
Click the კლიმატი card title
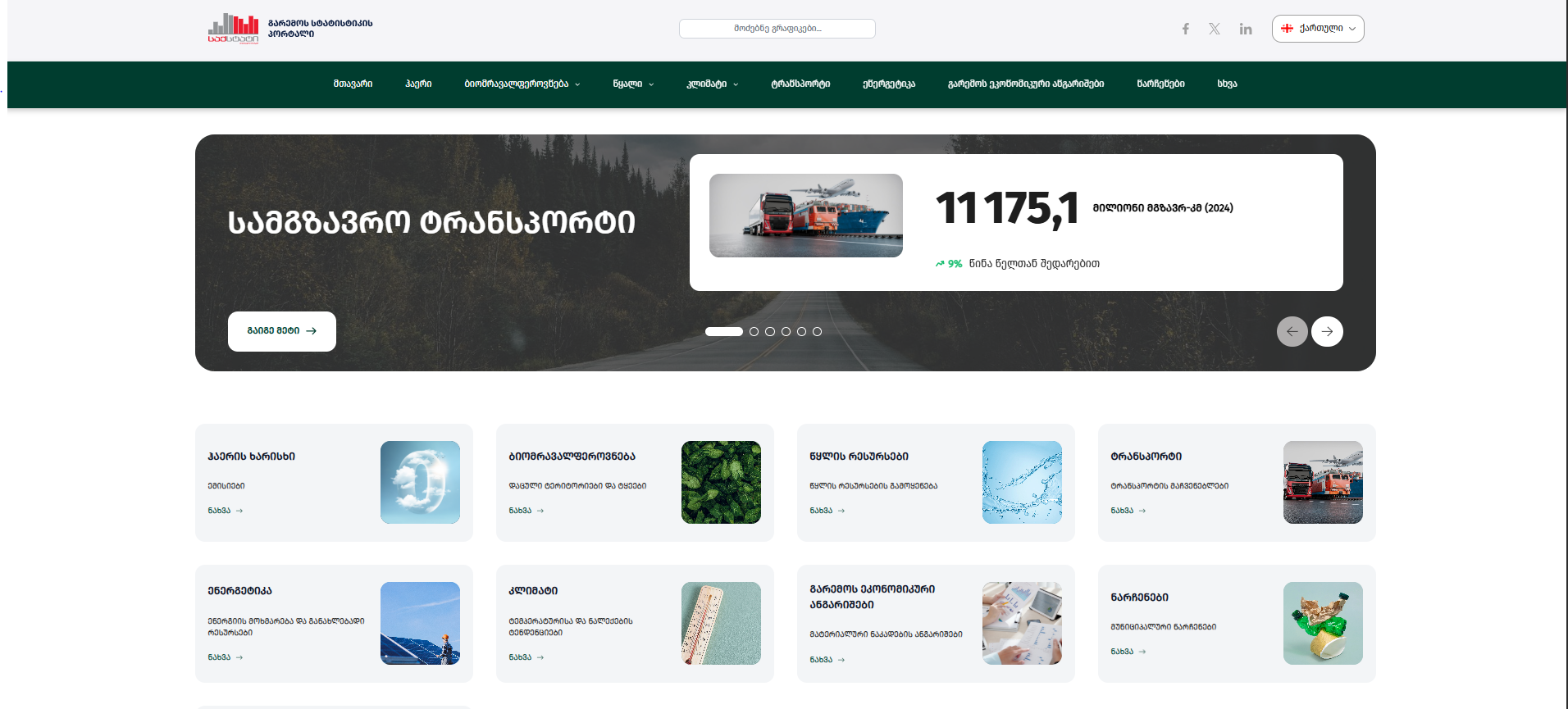[533, 591]
